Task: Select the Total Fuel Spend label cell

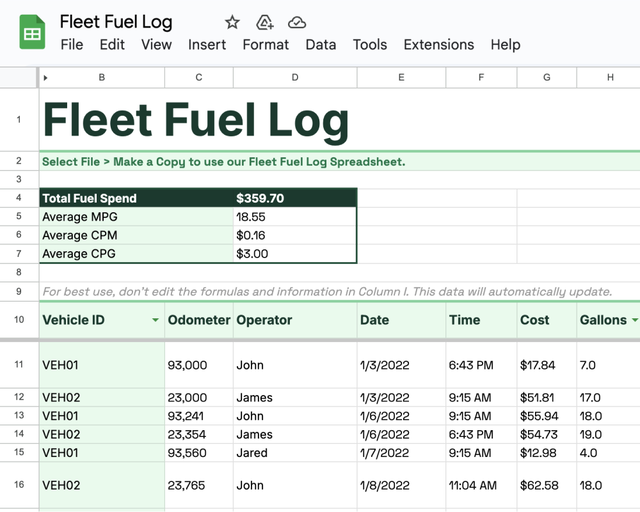Action: (x=136, y=198)
